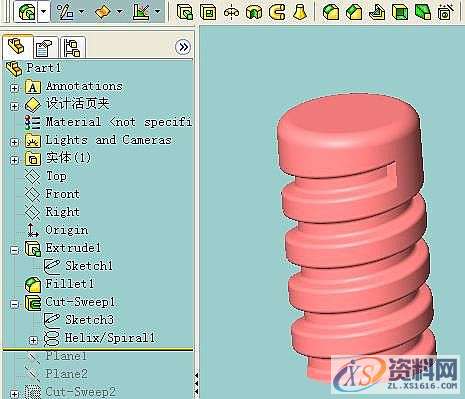Select the Right plane
465x399 pixels.
(63, 212)
